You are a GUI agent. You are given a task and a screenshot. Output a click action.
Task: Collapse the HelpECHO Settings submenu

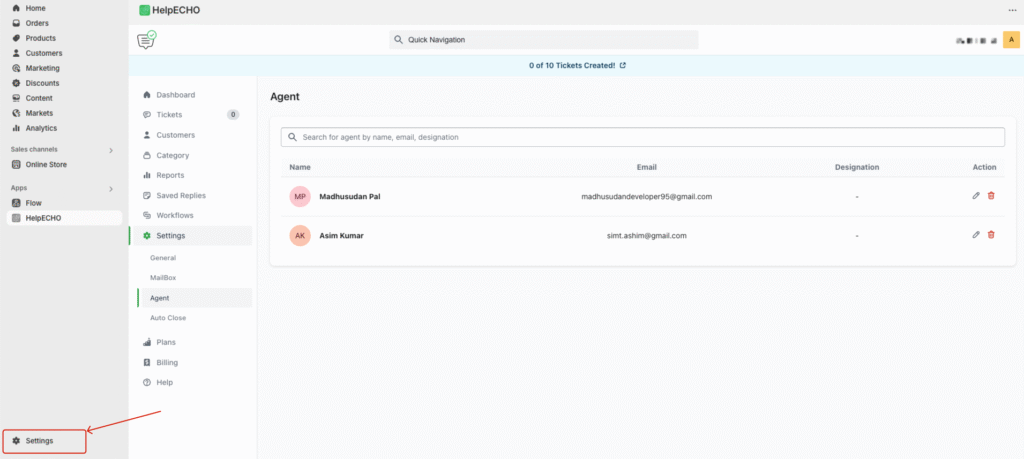coord(170,236)
